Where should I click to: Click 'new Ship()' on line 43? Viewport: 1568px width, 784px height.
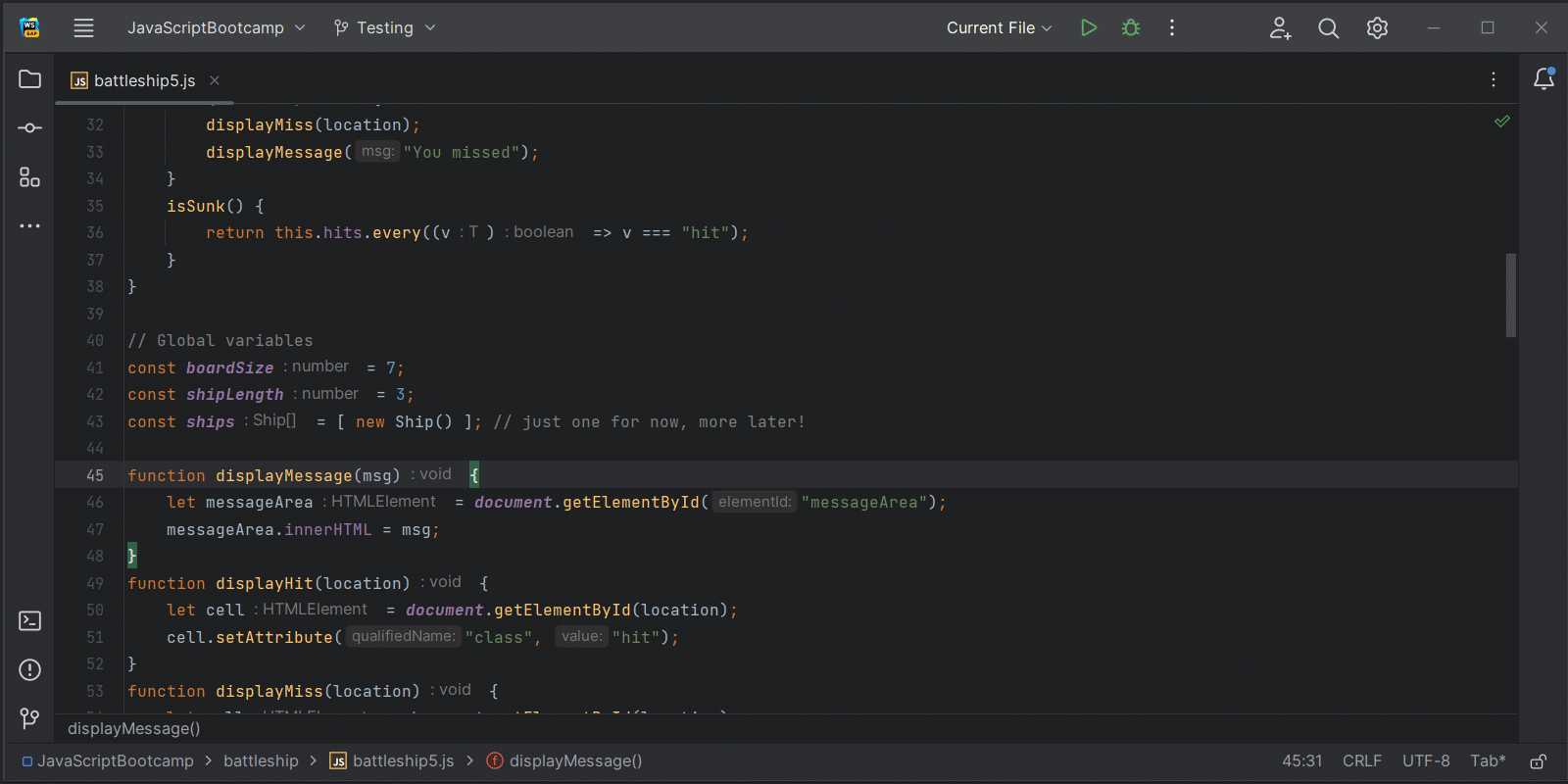click(x=404, y=421)
